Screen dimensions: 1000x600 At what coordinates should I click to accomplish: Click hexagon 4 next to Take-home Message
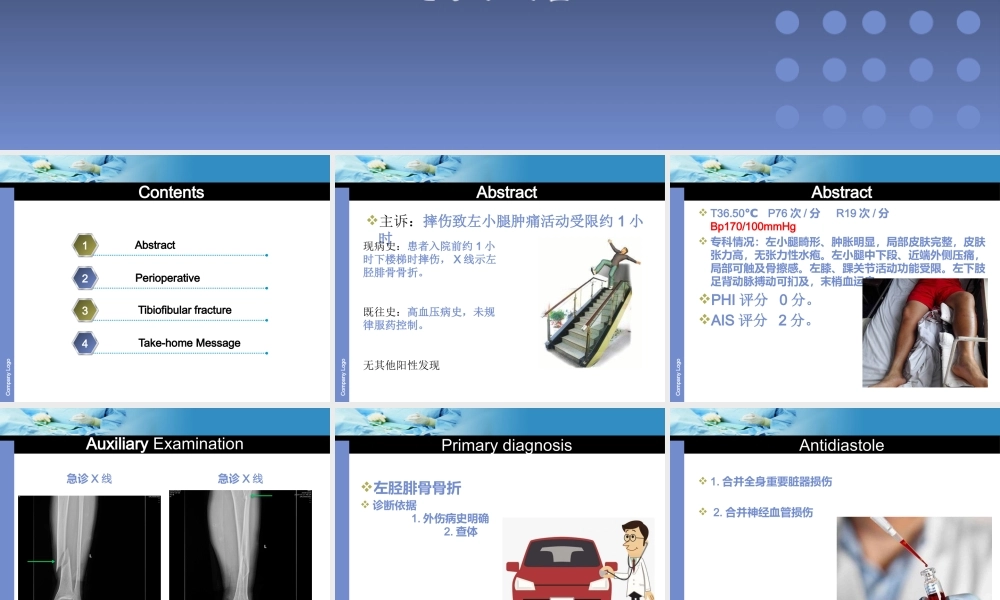point(84,343)
